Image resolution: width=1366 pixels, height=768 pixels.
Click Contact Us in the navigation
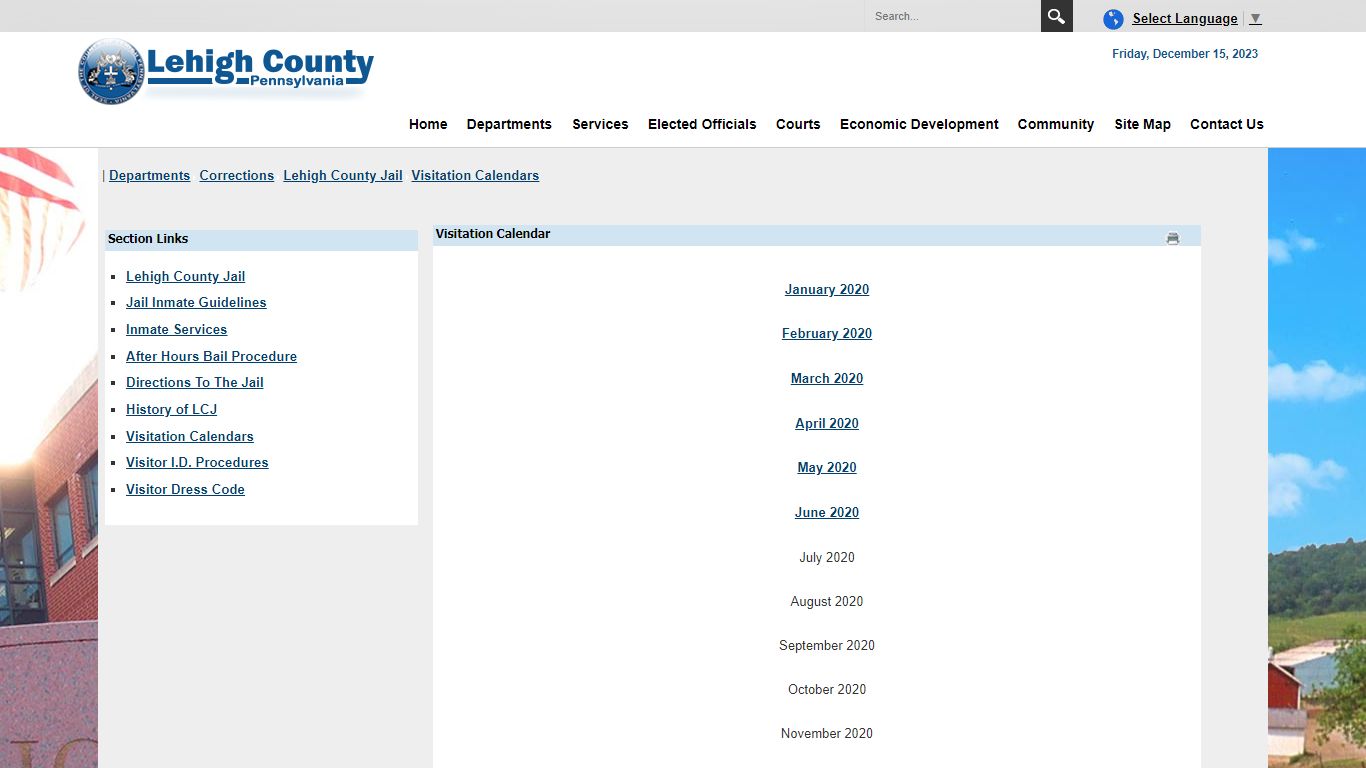tap(1227, 124)
